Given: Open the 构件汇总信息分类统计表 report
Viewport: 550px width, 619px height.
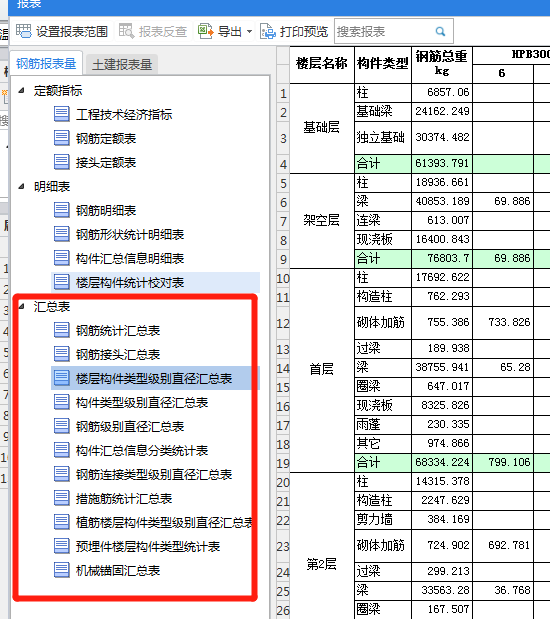Looking at the screenshot, I should point(142,451).
